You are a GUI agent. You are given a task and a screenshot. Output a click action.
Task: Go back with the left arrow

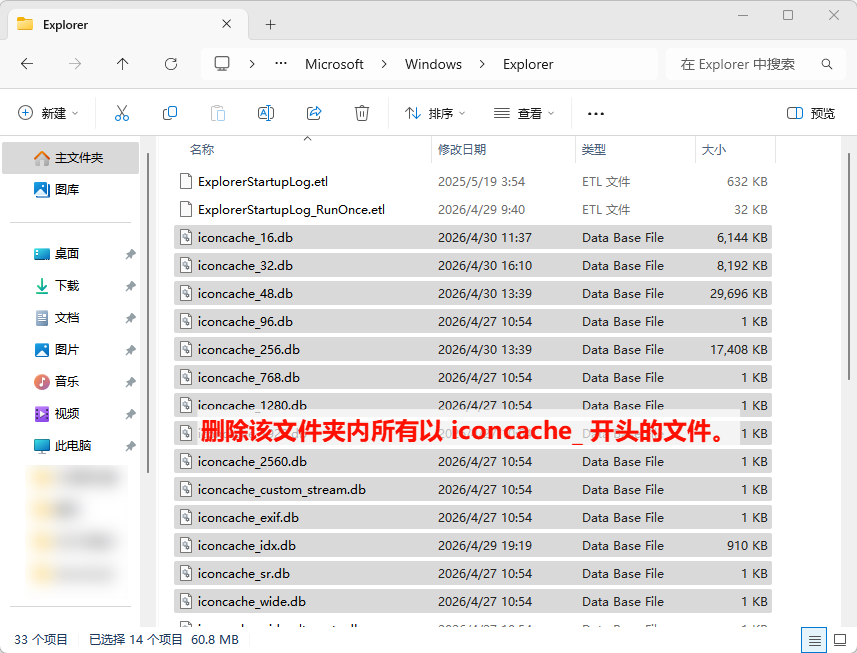click(x=27, y=64)
